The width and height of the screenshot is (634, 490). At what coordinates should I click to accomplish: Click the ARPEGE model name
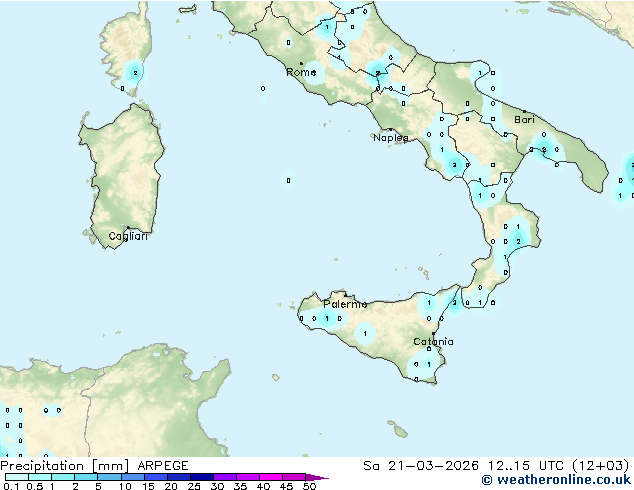[163, 466]
